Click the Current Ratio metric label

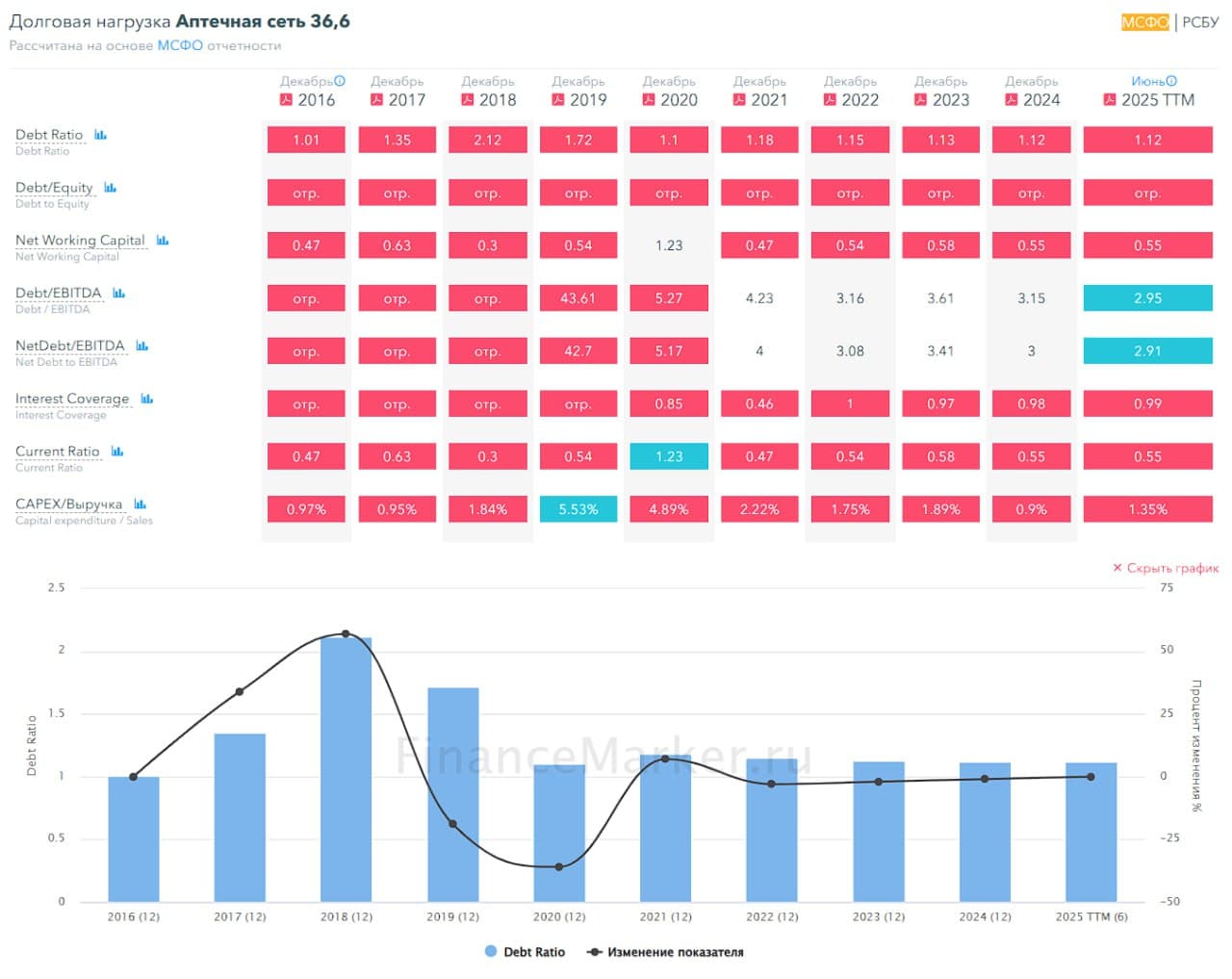pos(57,451)
